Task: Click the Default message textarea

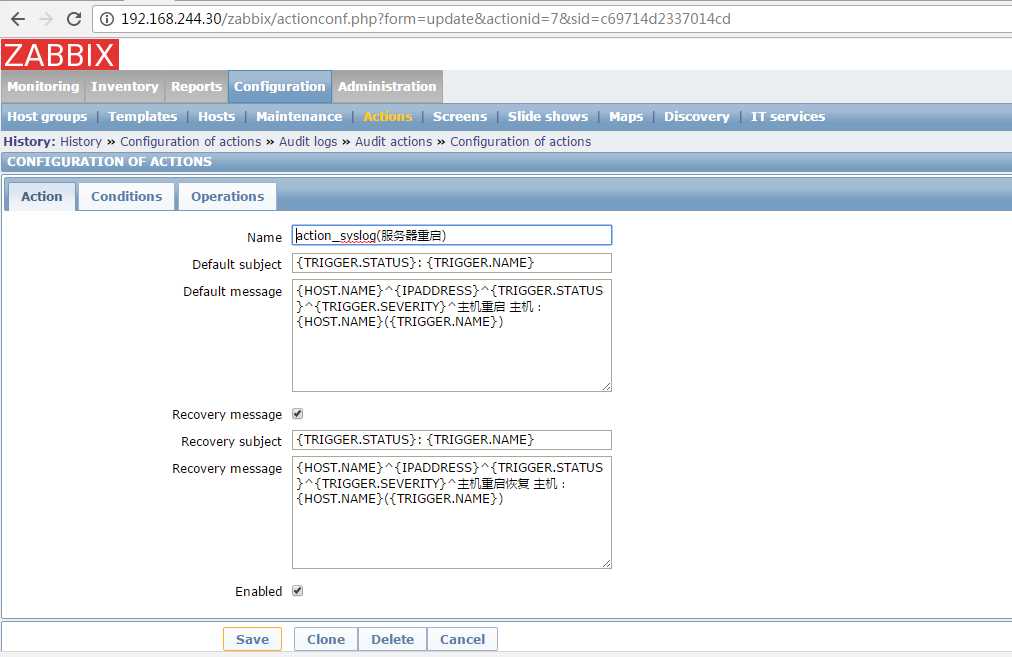Action: coord(452,336)
